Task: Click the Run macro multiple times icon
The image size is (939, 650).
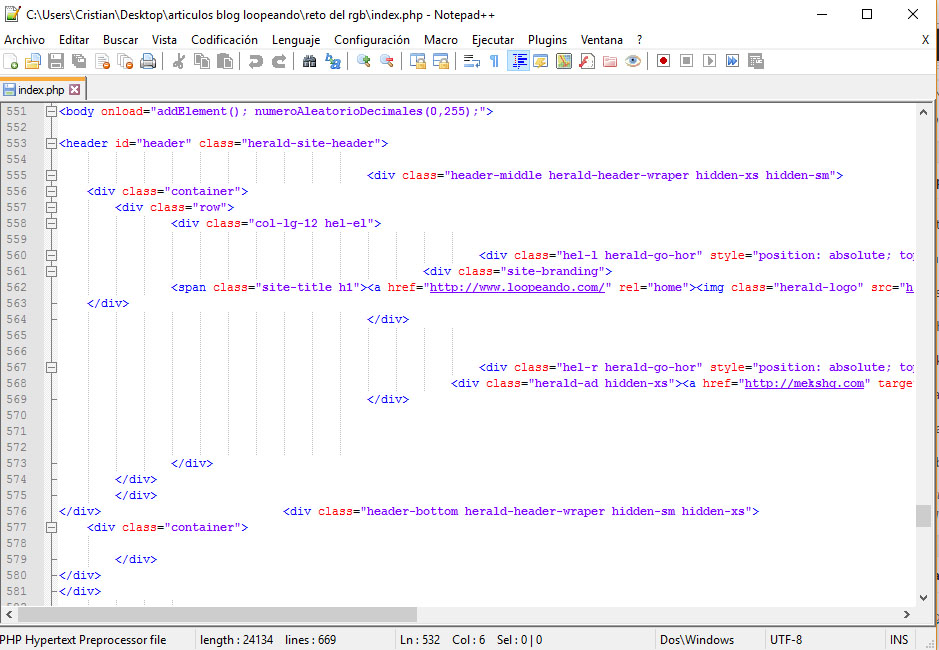Action: [x=732, y=61]
